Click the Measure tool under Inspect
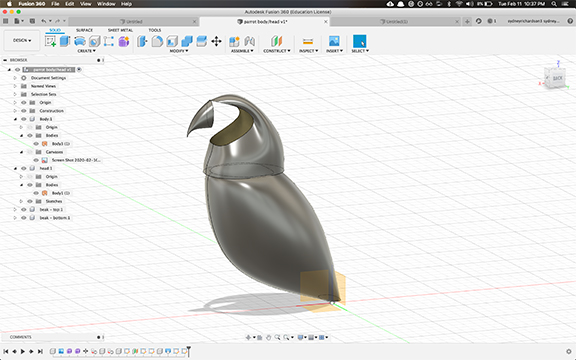 point(308,41)
